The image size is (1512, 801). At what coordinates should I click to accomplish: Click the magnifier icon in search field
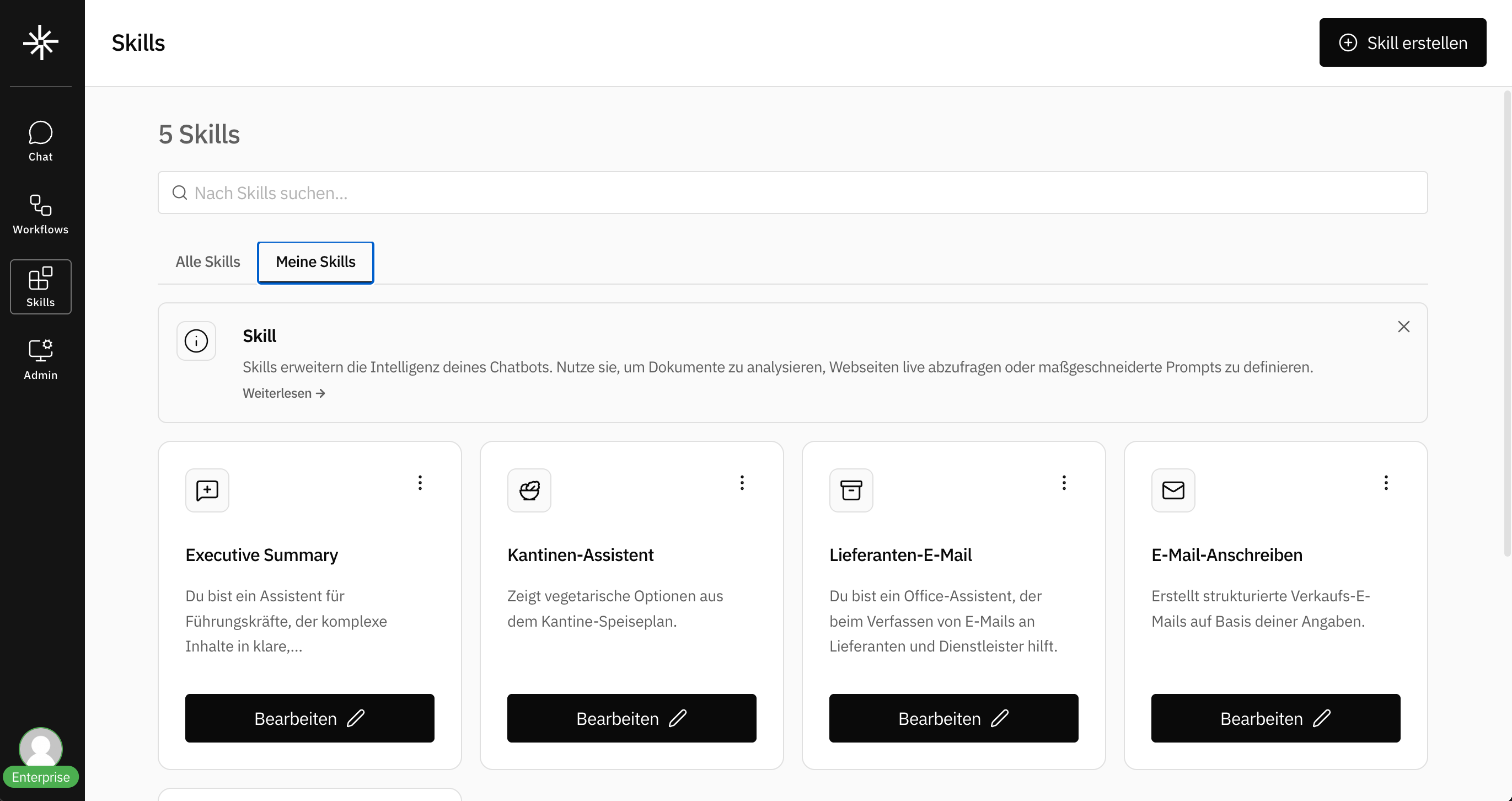coord(180,193)
